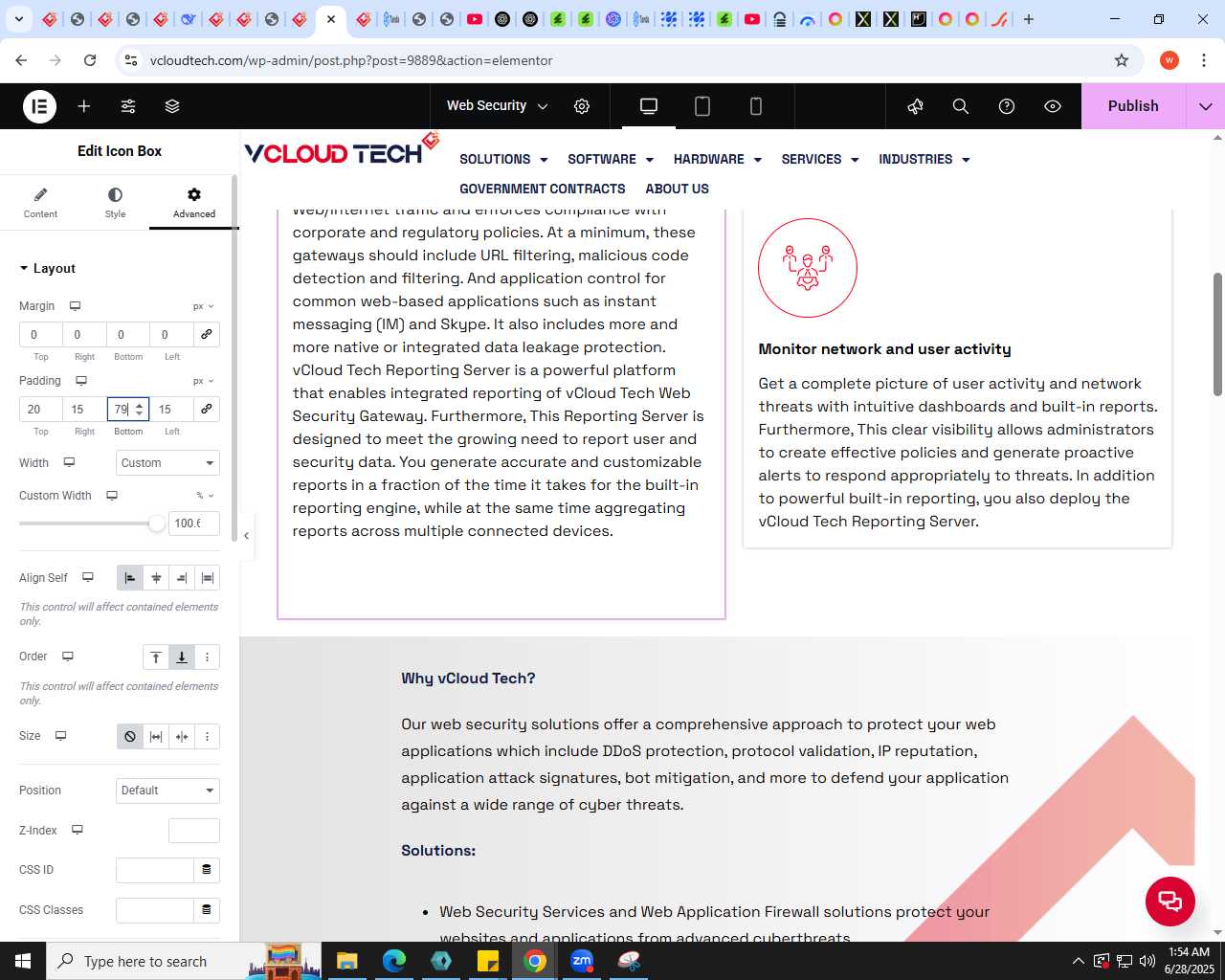The image size is (1225, 980).
Task: Open the Position dropdown set to Default
Action: pos(168,791)
